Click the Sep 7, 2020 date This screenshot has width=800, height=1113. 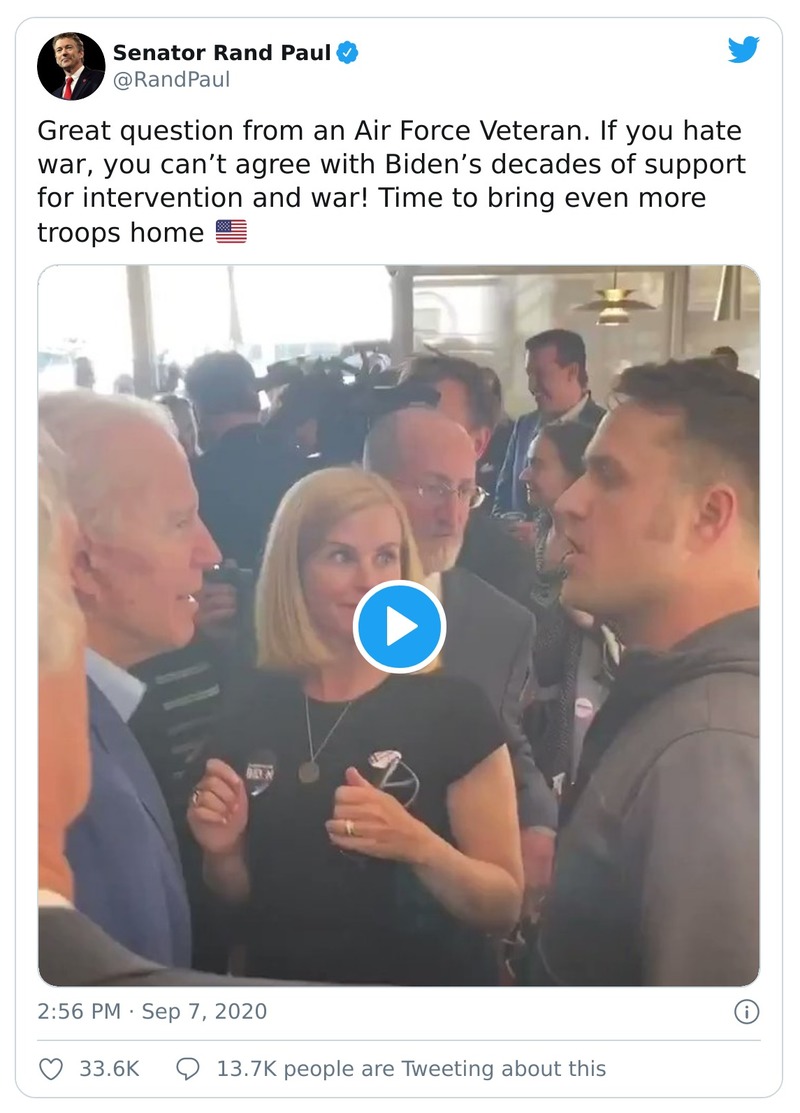[204, 1011]
